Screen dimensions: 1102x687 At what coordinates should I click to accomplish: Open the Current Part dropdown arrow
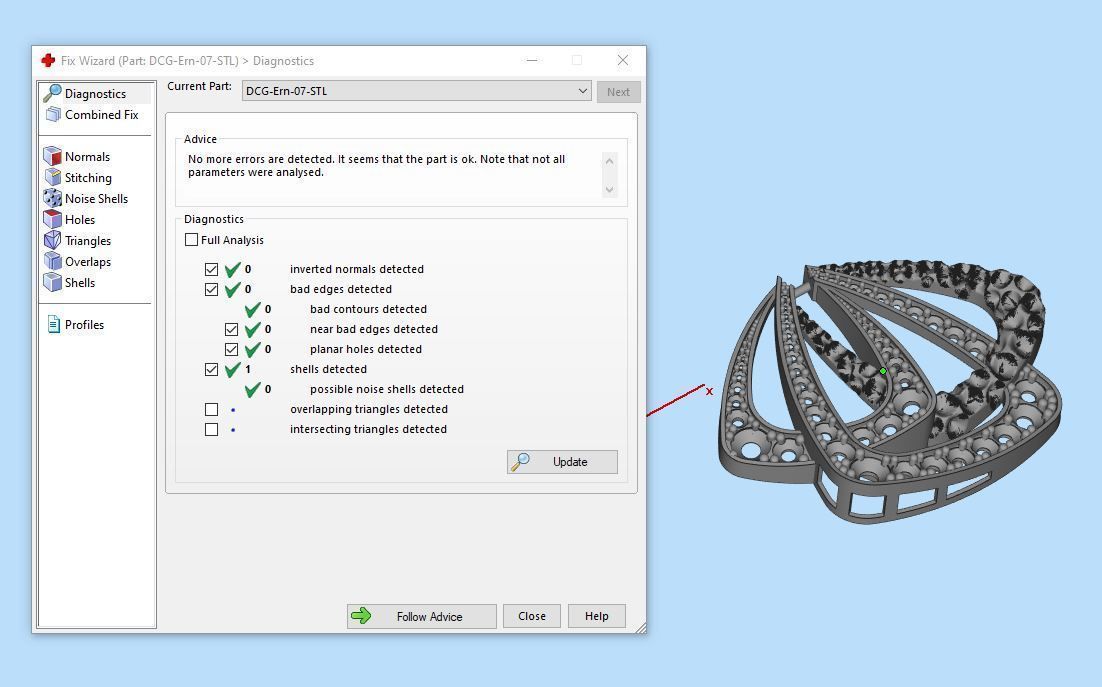pos(583,91)
